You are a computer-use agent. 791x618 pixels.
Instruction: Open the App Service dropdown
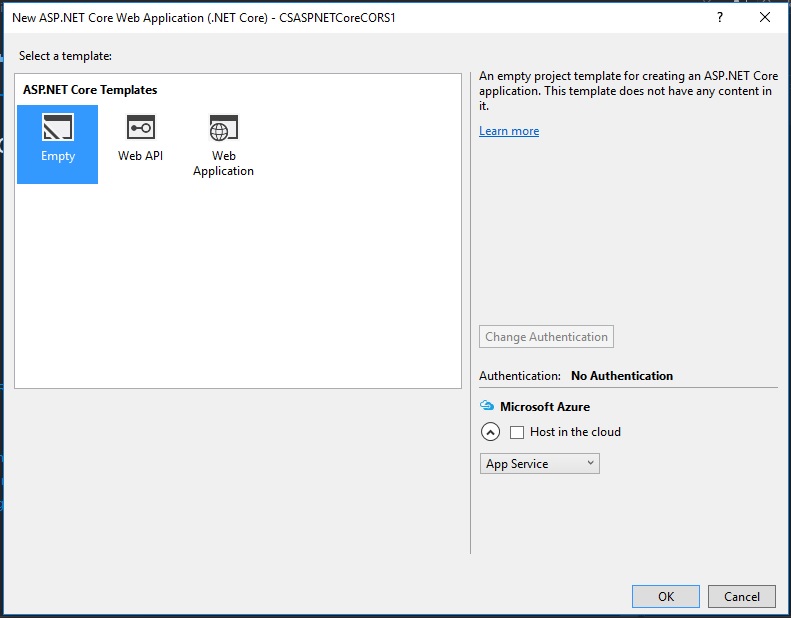click(x=540, y=464)
